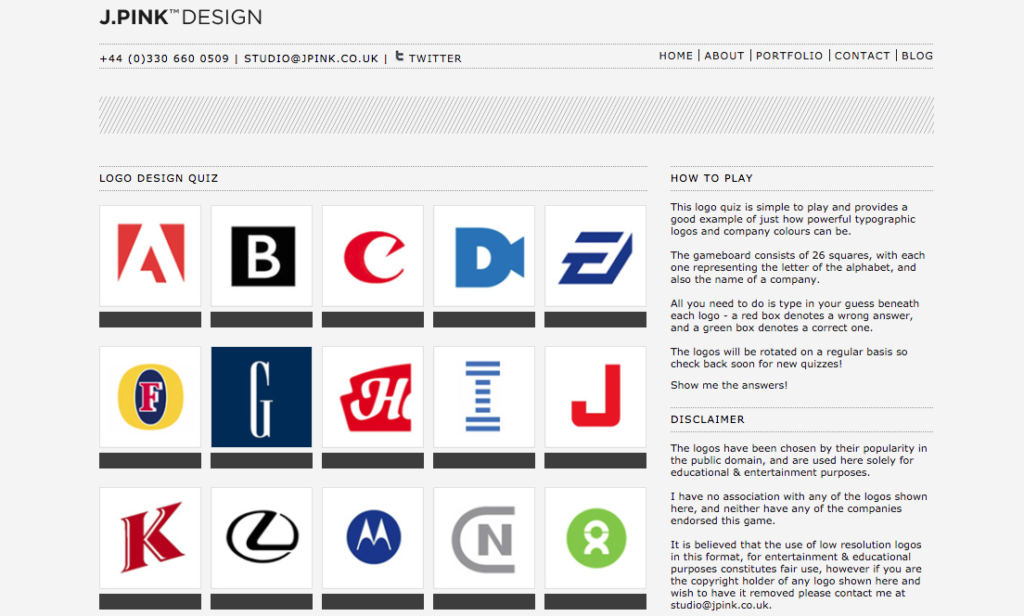The height and width of the screenshot is (616, 1024).
Task: Click the yellow oval F logo
Action: [x=150, y=397]
